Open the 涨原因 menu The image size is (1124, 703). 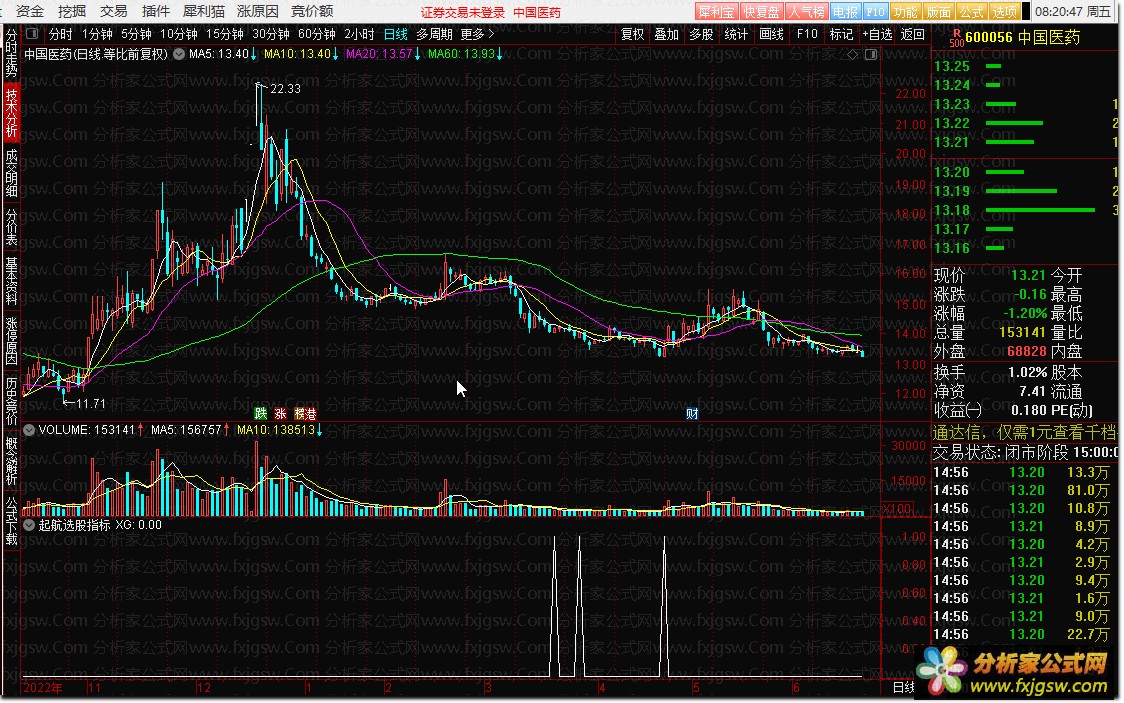[257, 11]
